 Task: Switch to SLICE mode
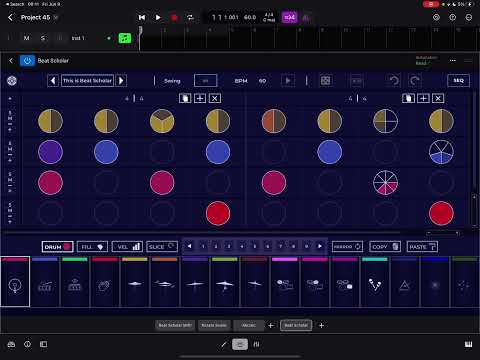click(162, 247)
